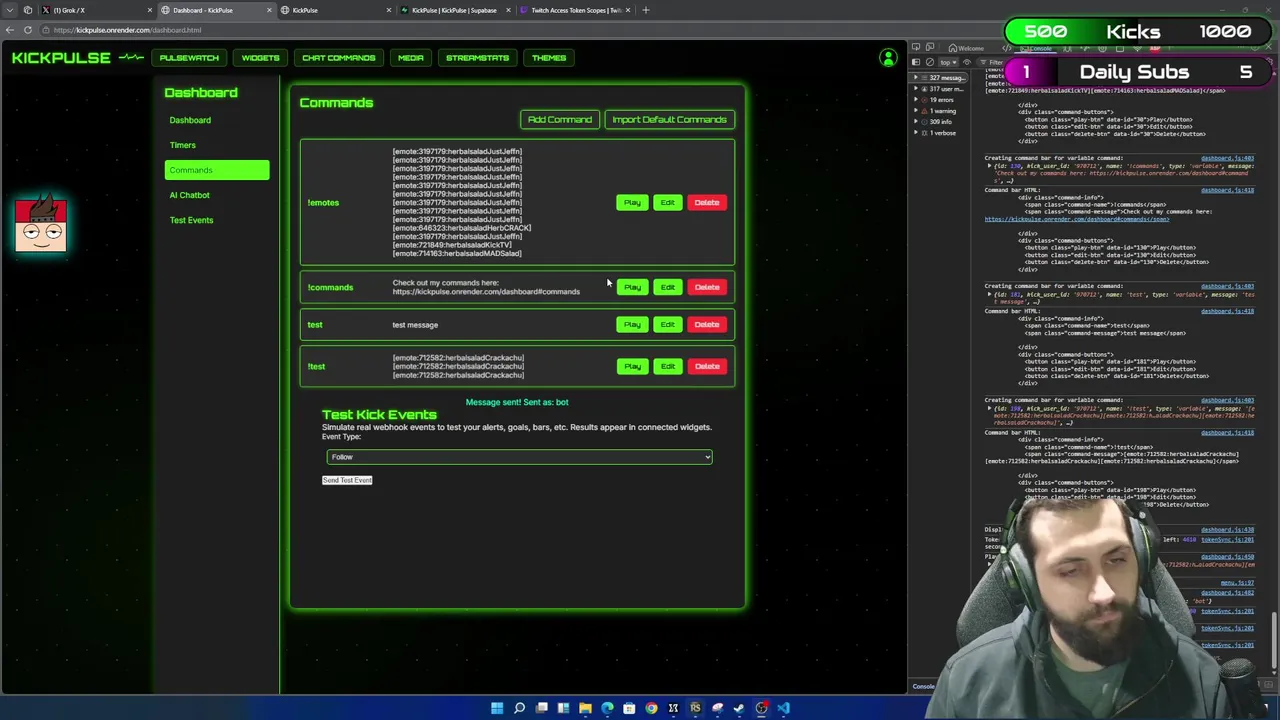Open Google Chrome from the taskbar
This screenshot has height=720, width=1280.
tap(651, 708)
